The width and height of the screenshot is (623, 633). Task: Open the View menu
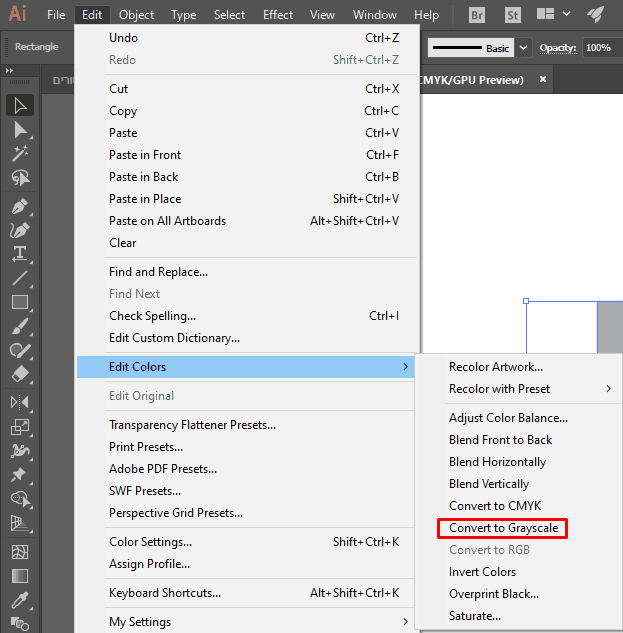pyautogui.click(x=322, y=15)
